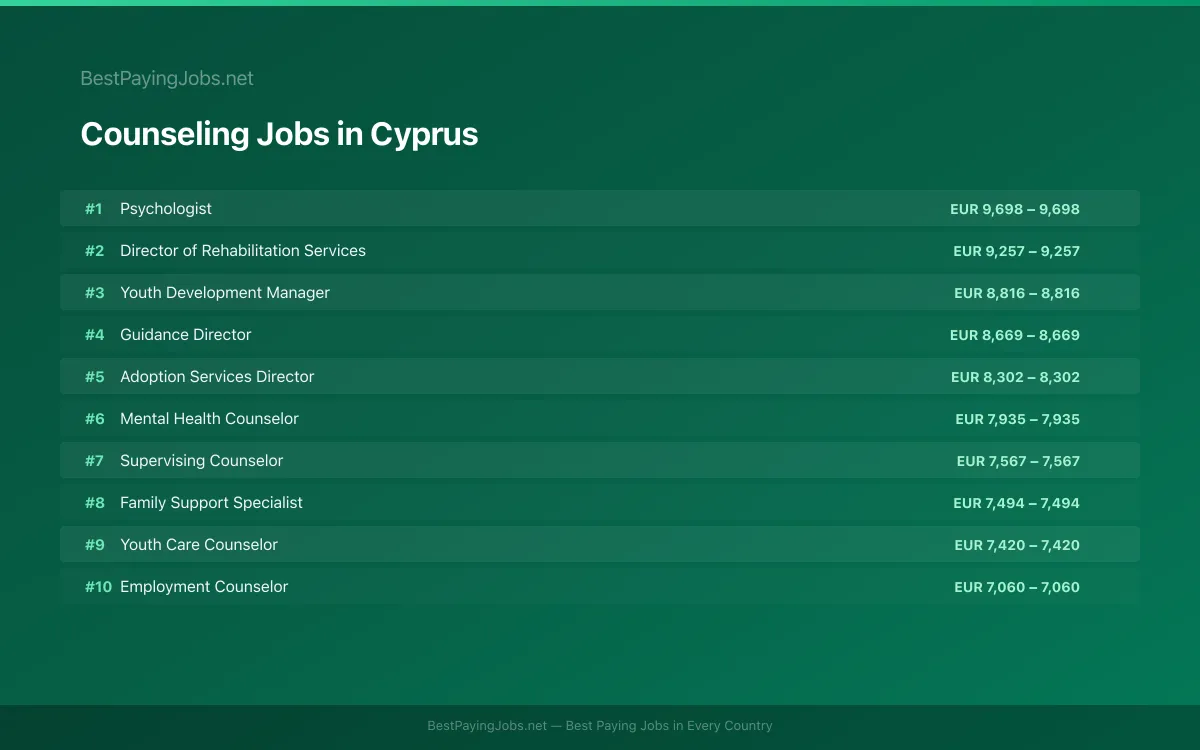This screenshot has width=1200, height=750.
Task: Click salary EUR 7,494 – 7,494
Action: [1016, 503]
